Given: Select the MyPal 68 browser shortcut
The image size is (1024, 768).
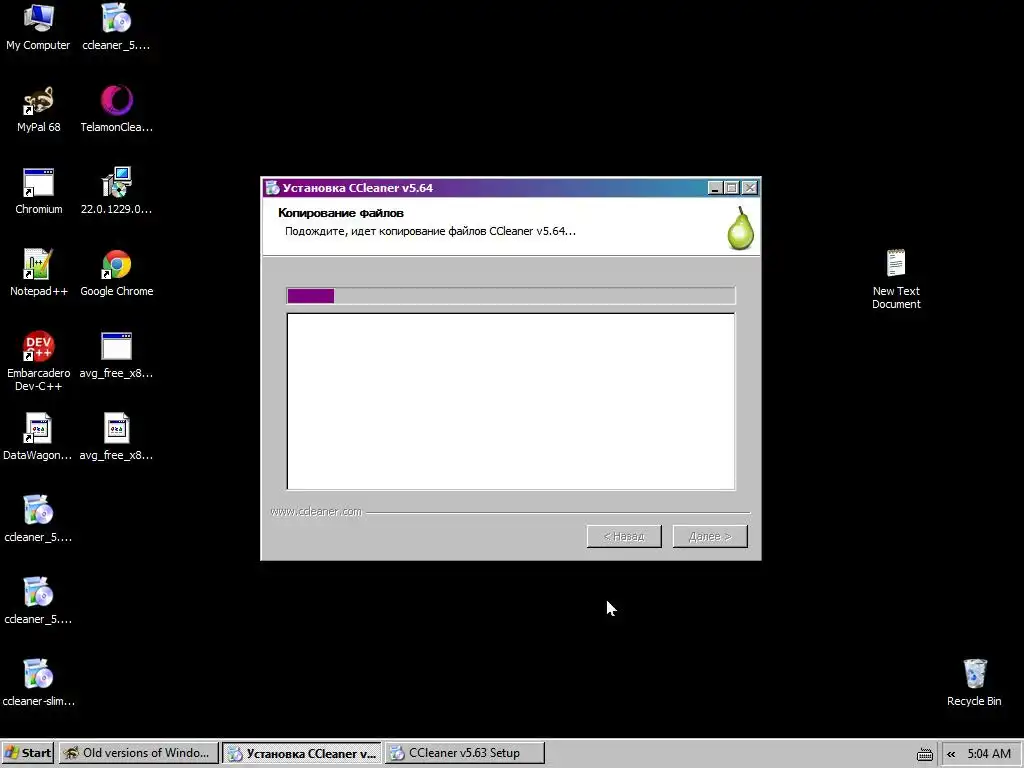Looking at the screenshot, I should point(38,109).
